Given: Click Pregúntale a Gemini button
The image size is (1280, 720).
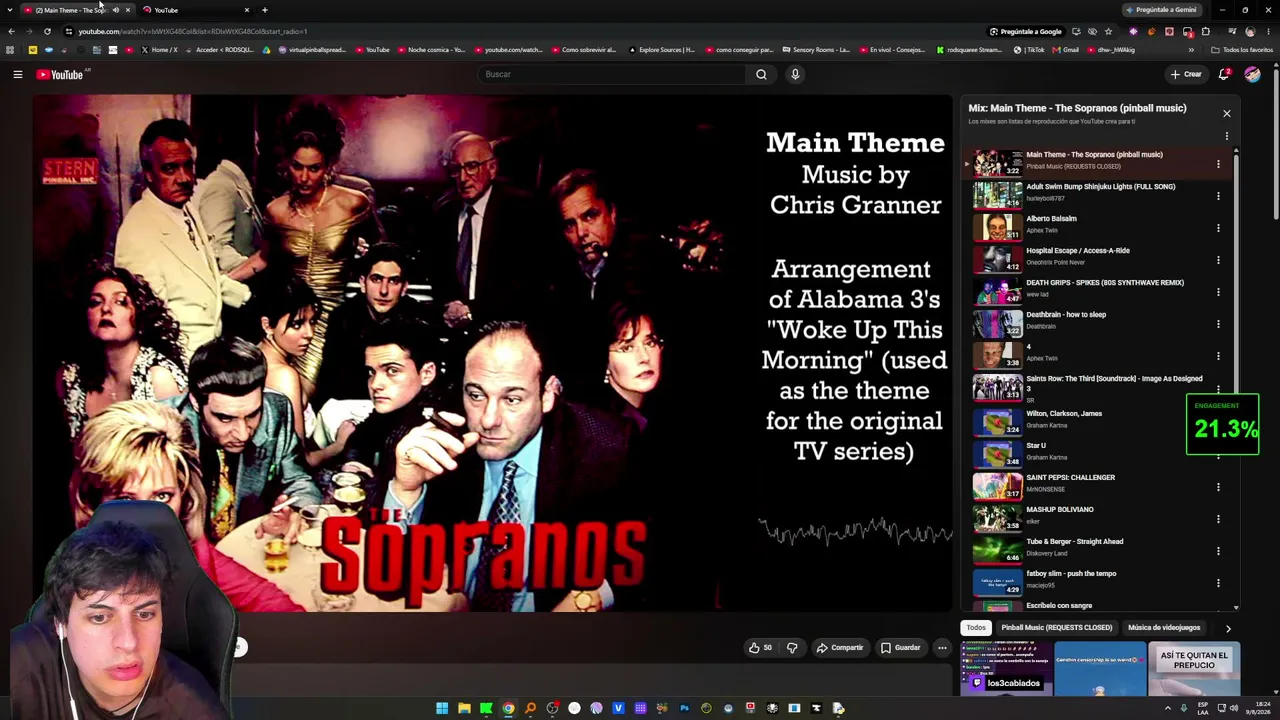Looking at the screenshot, I should point(1161,10).
